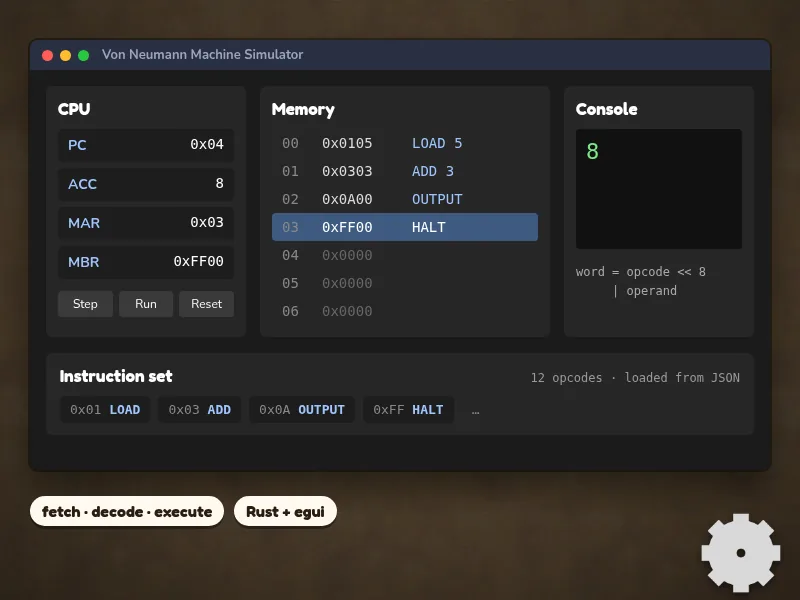This screenshot has width=800, height=600.
Task: Click the 0x01 LOAD opcode chip
Action: coord(105,410)
